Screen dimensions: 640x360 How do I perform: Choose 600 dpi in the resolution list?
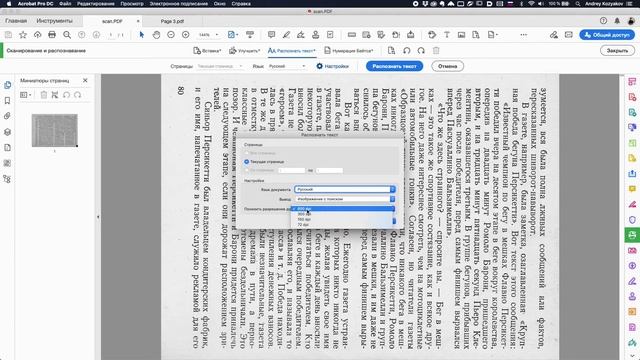point(343,209)
